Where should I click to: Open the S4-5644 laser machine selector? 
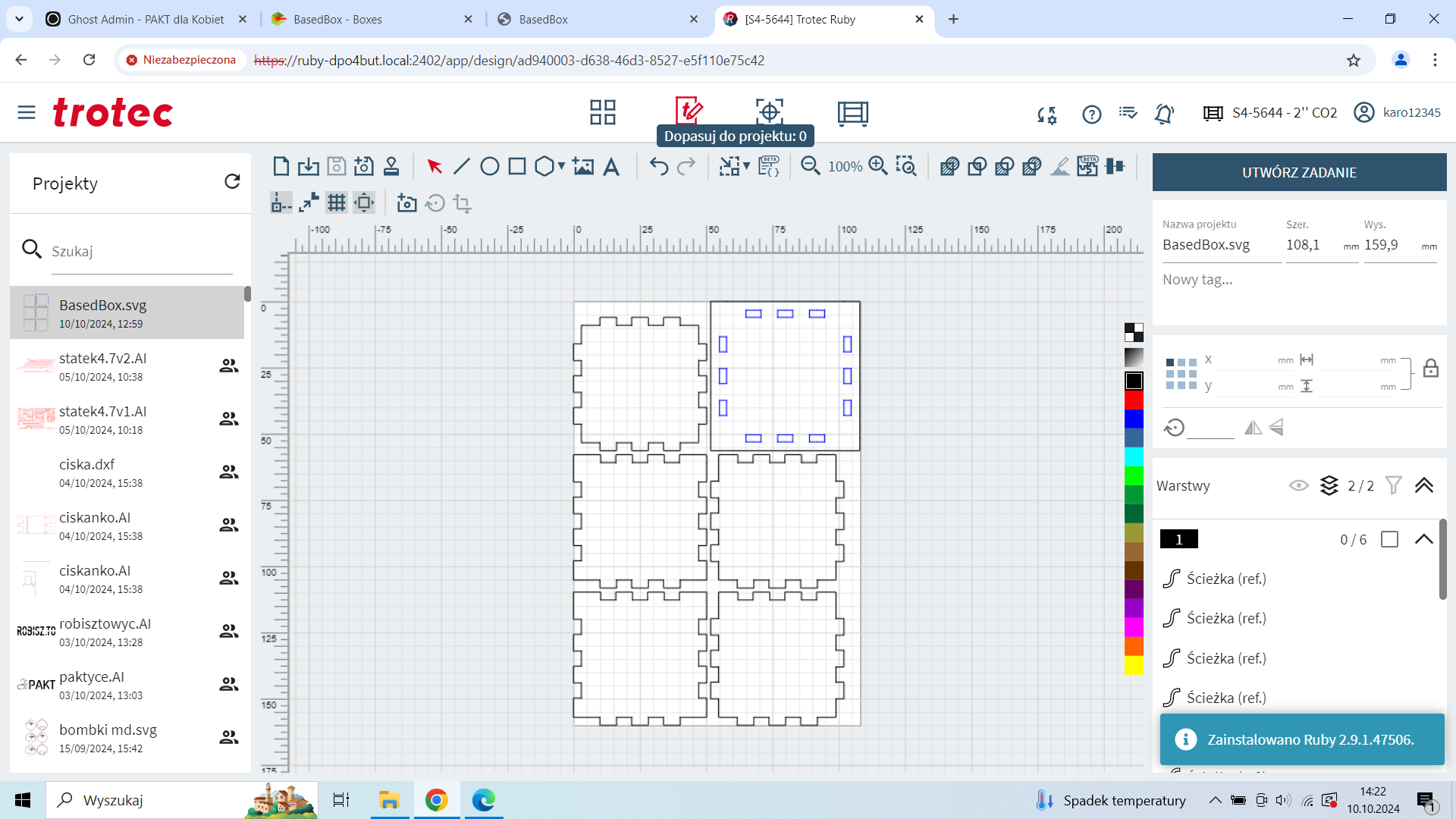(1270, 113)
